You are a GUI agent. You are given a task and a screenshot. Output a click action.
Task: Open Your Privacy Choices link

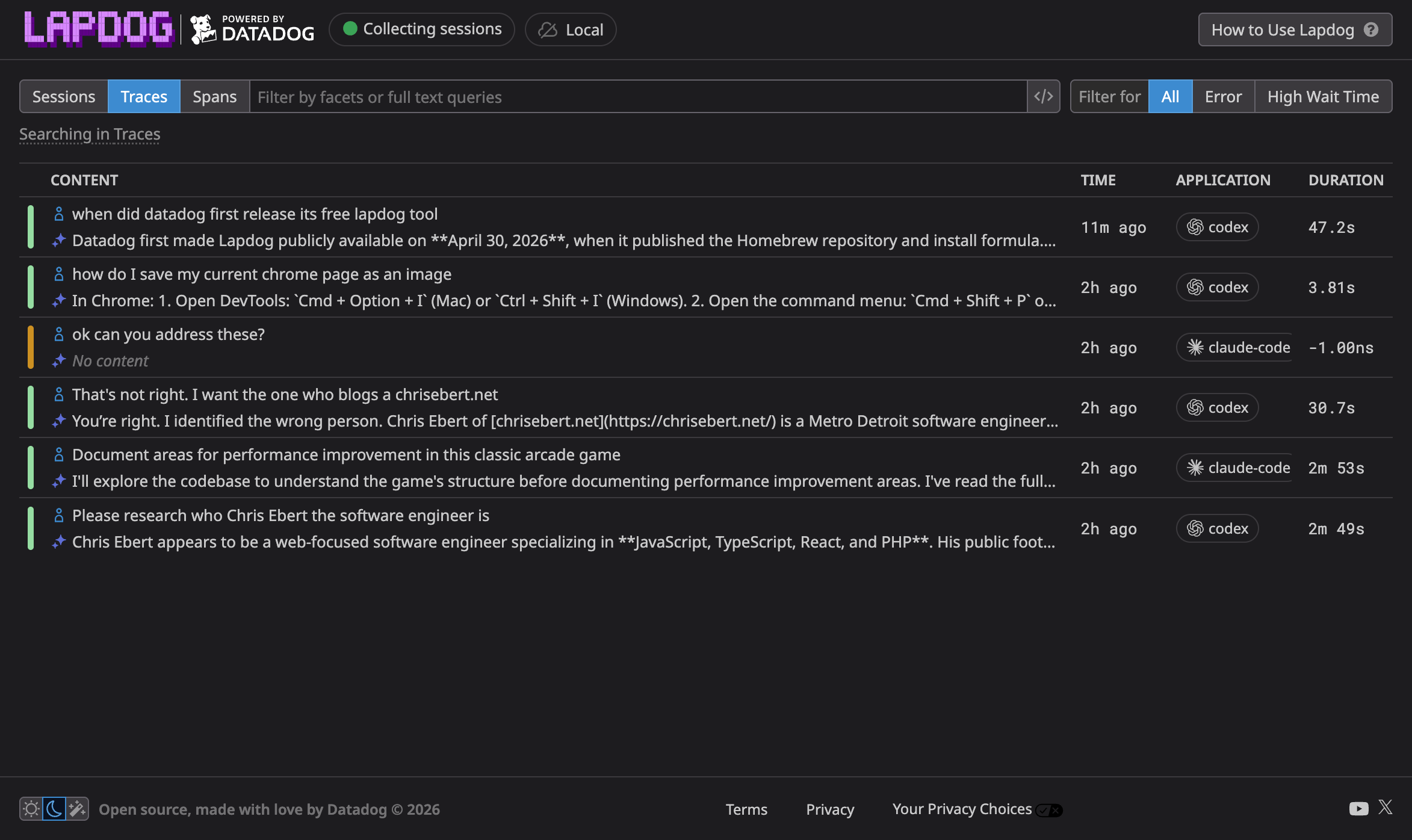[x=962, y=809]
